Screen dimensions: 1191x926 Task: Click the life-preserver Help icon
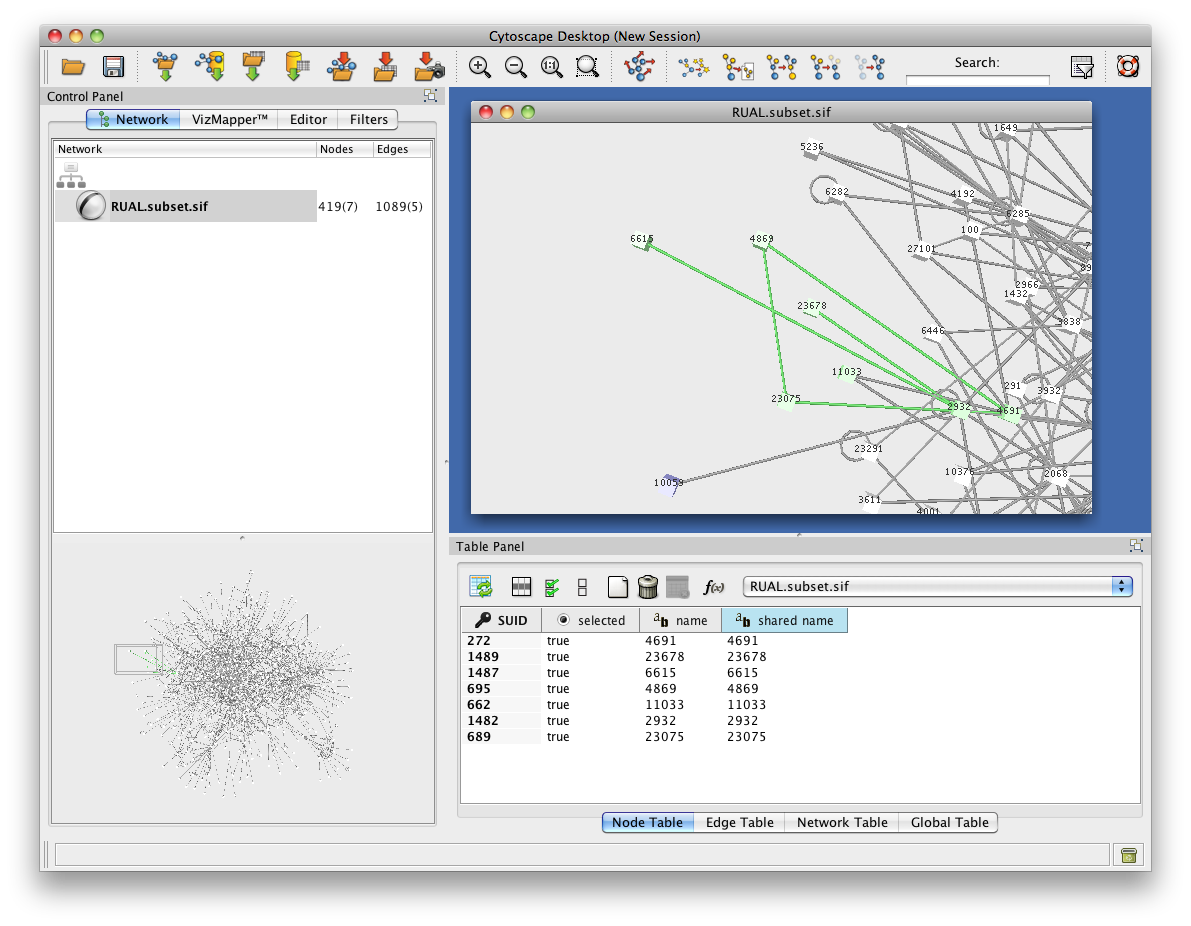click(1128, 67)
